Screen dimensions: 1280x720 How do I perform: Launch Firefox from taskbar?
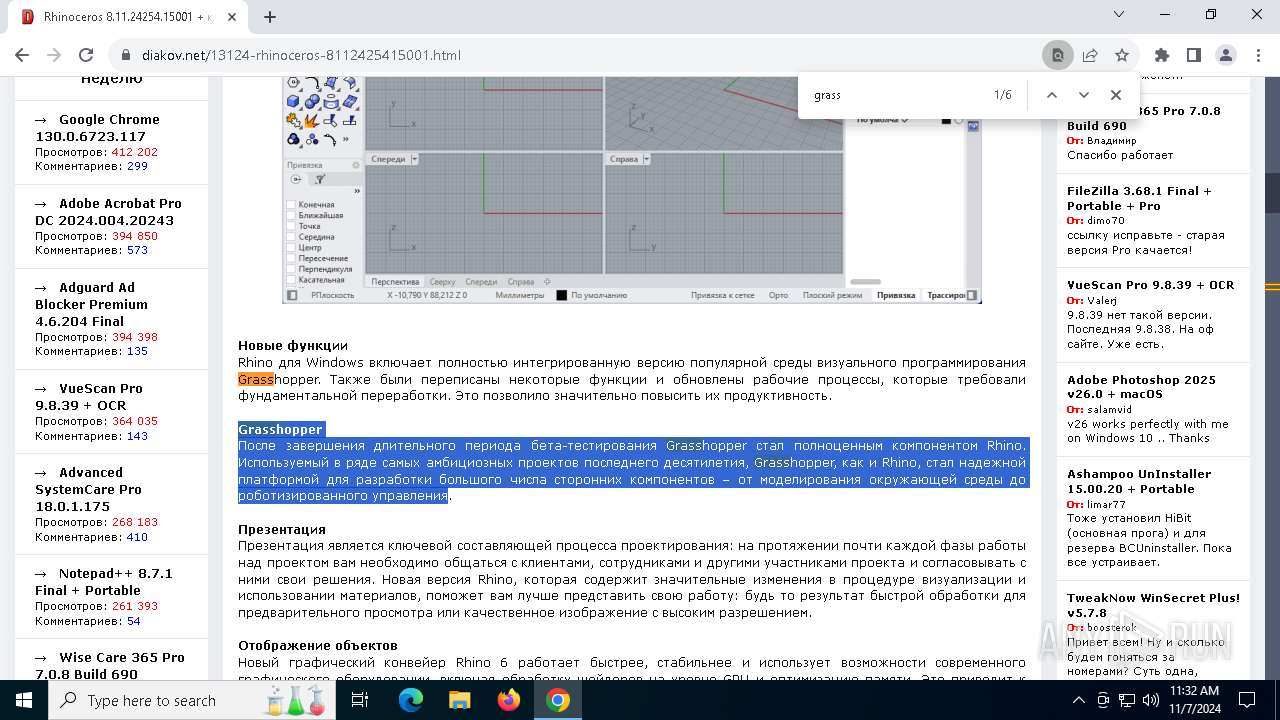509,700
